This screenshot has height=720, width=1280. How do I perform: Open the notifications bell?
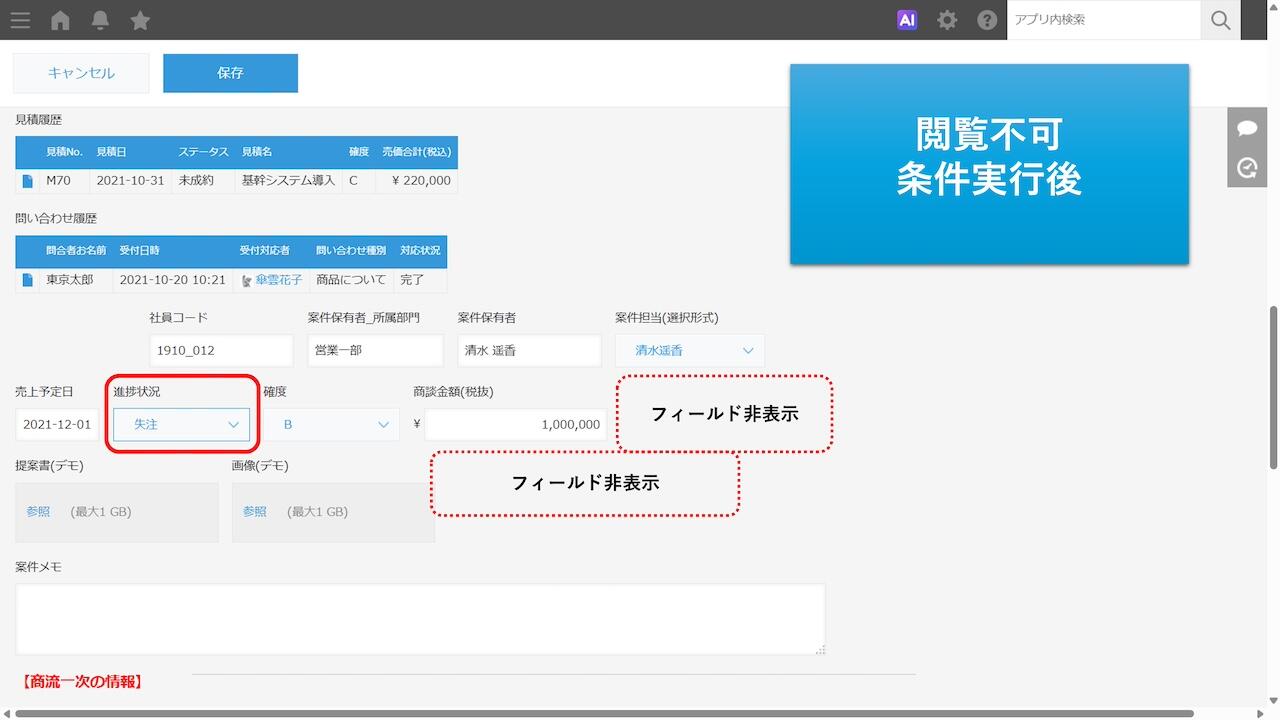tap(100, 20)
